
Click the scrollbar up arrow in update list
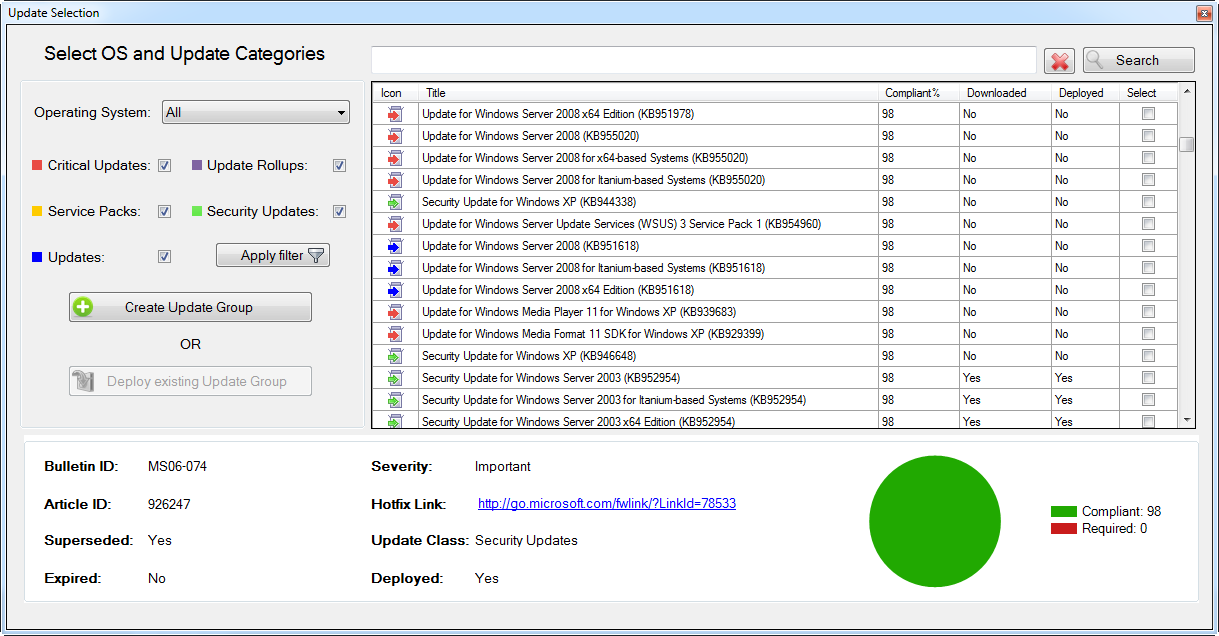pos(1187,92)
